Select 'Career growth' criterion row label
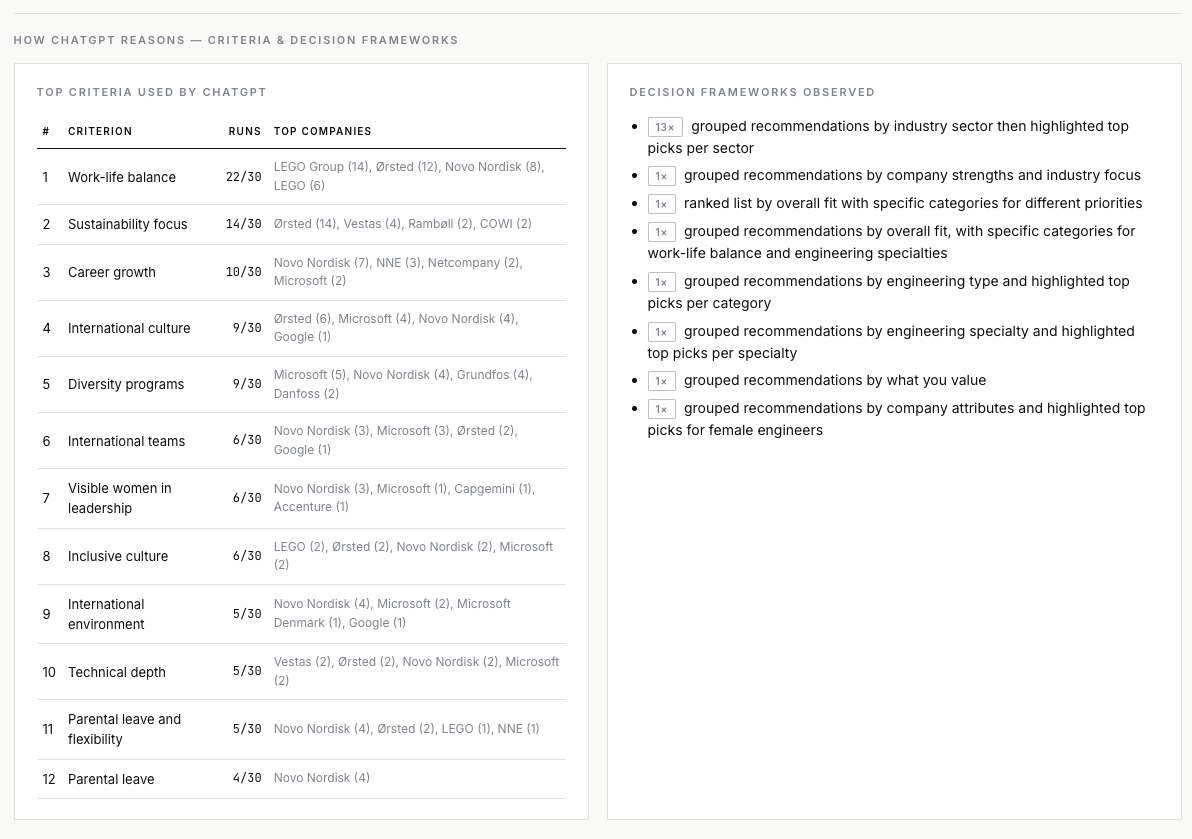The image size is (1192, 839). (112, 272)
